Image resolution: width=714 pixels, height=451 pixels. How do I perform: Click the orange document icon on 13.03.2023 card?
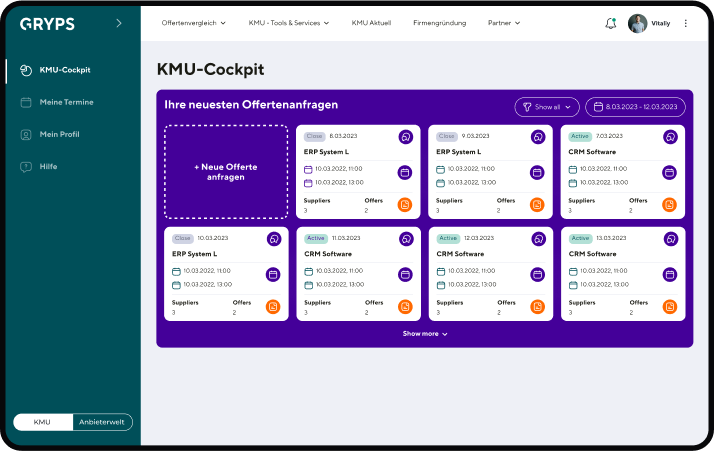point(669,307)
